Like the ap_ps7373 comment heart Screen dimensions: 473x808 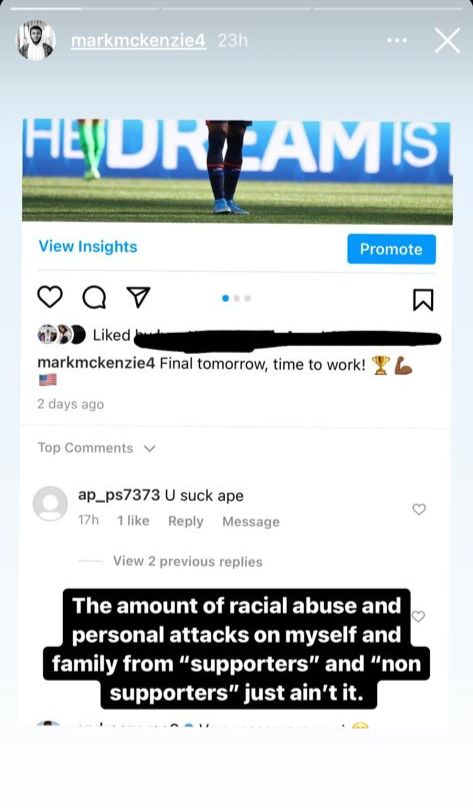(419, 509)
